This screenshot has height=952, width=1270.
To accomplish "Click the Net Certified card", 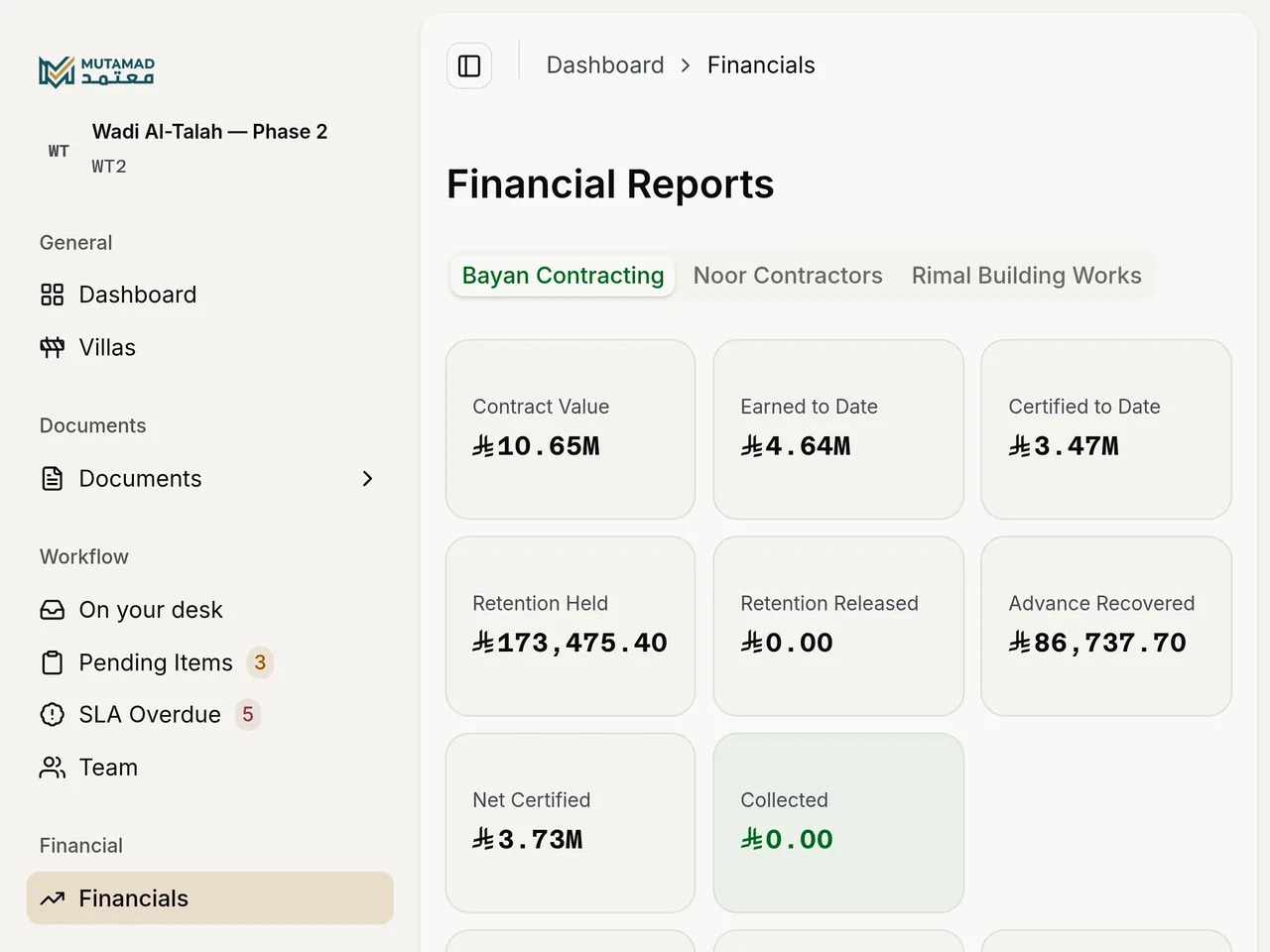I will [x=571, y=823].
